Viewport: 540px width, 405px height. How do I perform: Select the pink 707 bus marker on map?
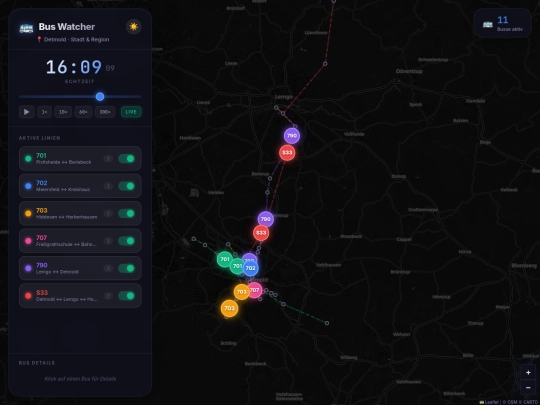point(254,290)
